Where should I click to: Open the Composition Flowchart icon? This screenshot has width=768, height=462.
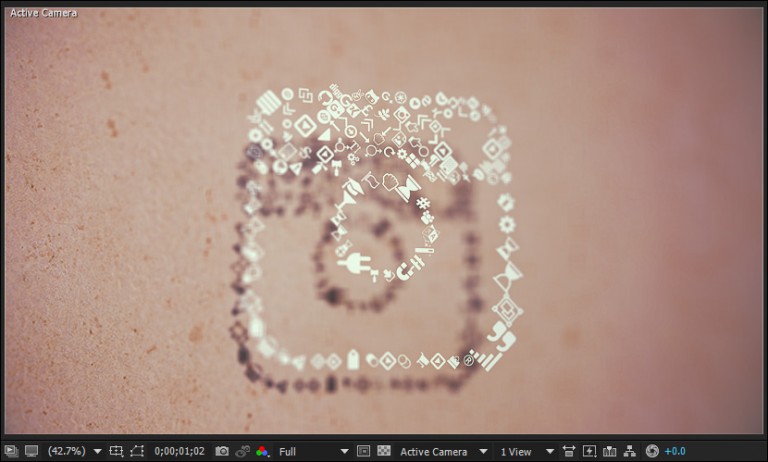tap(630, 452)
